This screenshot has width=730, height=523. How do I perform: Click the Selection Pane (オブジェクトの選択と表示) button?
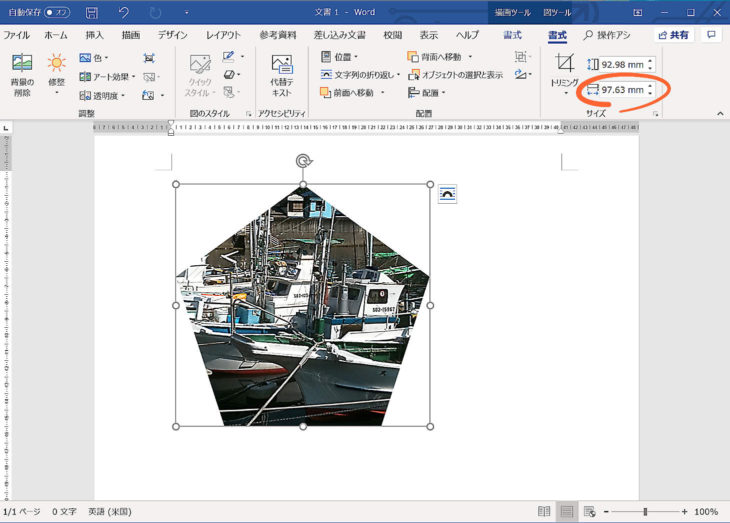click(454, 75)
